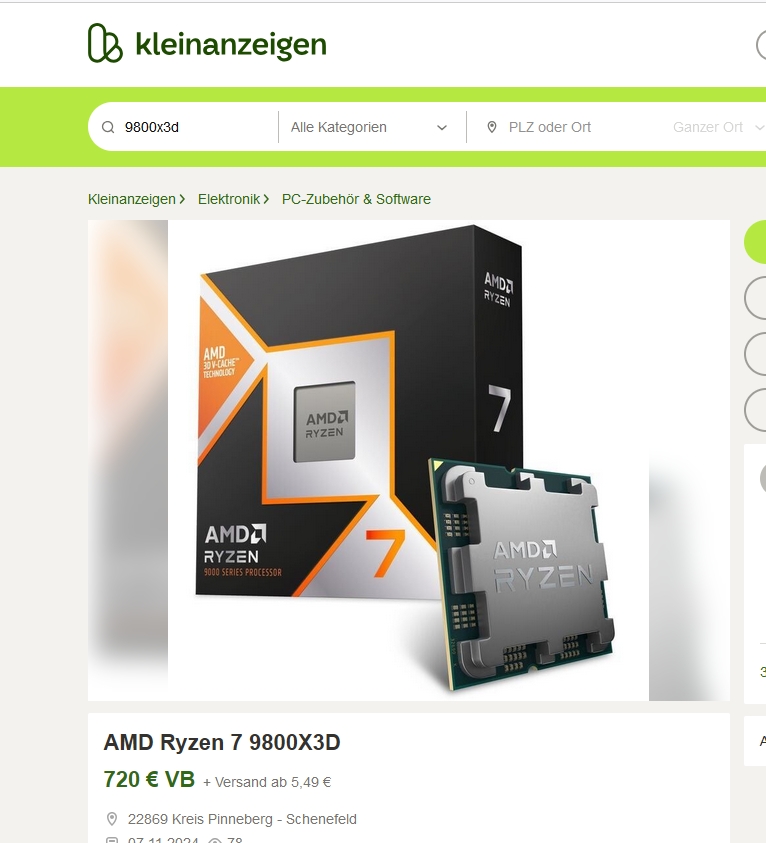This screenshot has height=843, width=766.
Task: Click the first outlined button under the green one
Action: click(755, 298)
